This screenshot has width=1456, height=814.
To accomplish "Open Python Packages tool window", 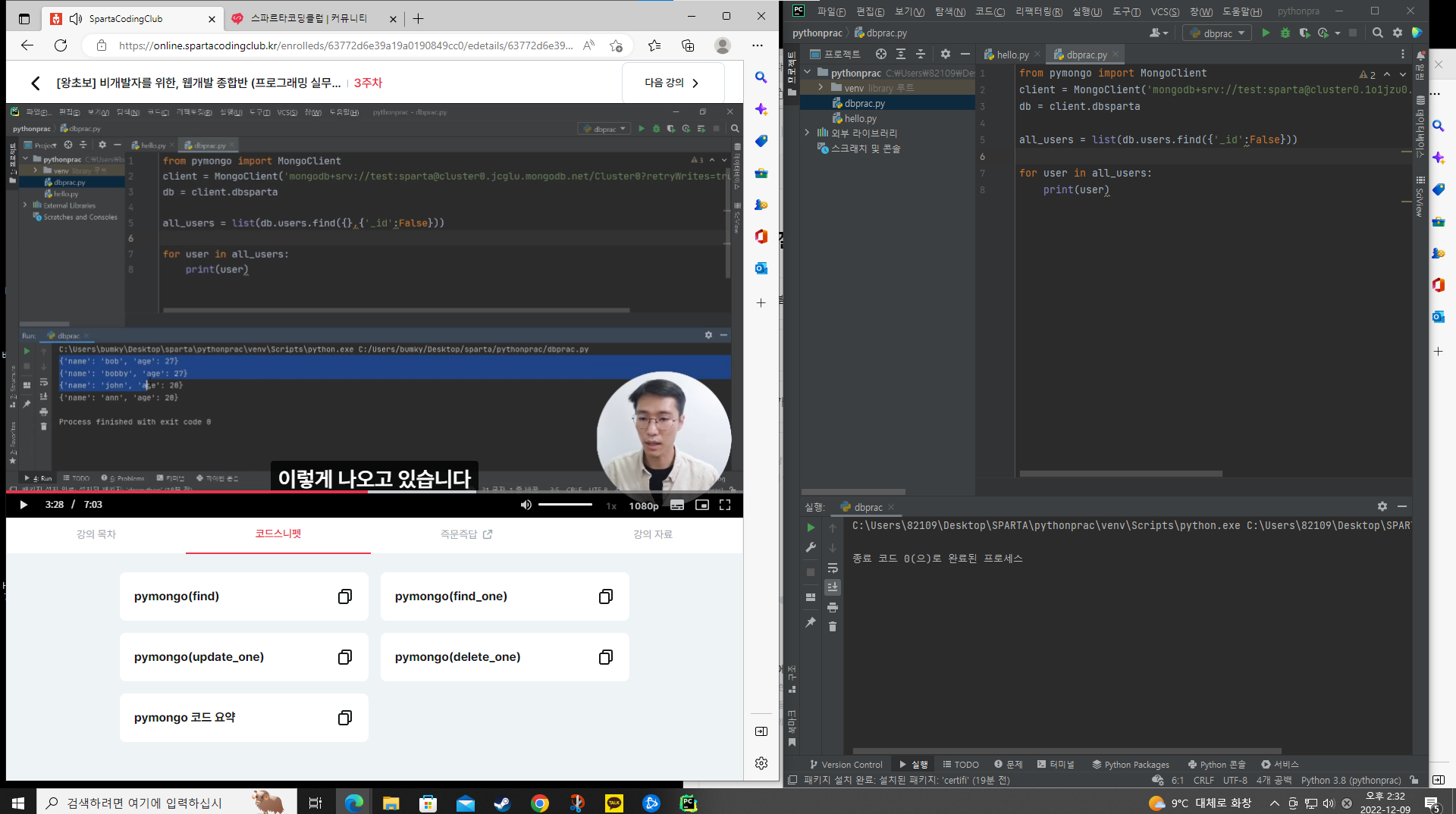I will pyautogui.click(x=1131, y=764).
